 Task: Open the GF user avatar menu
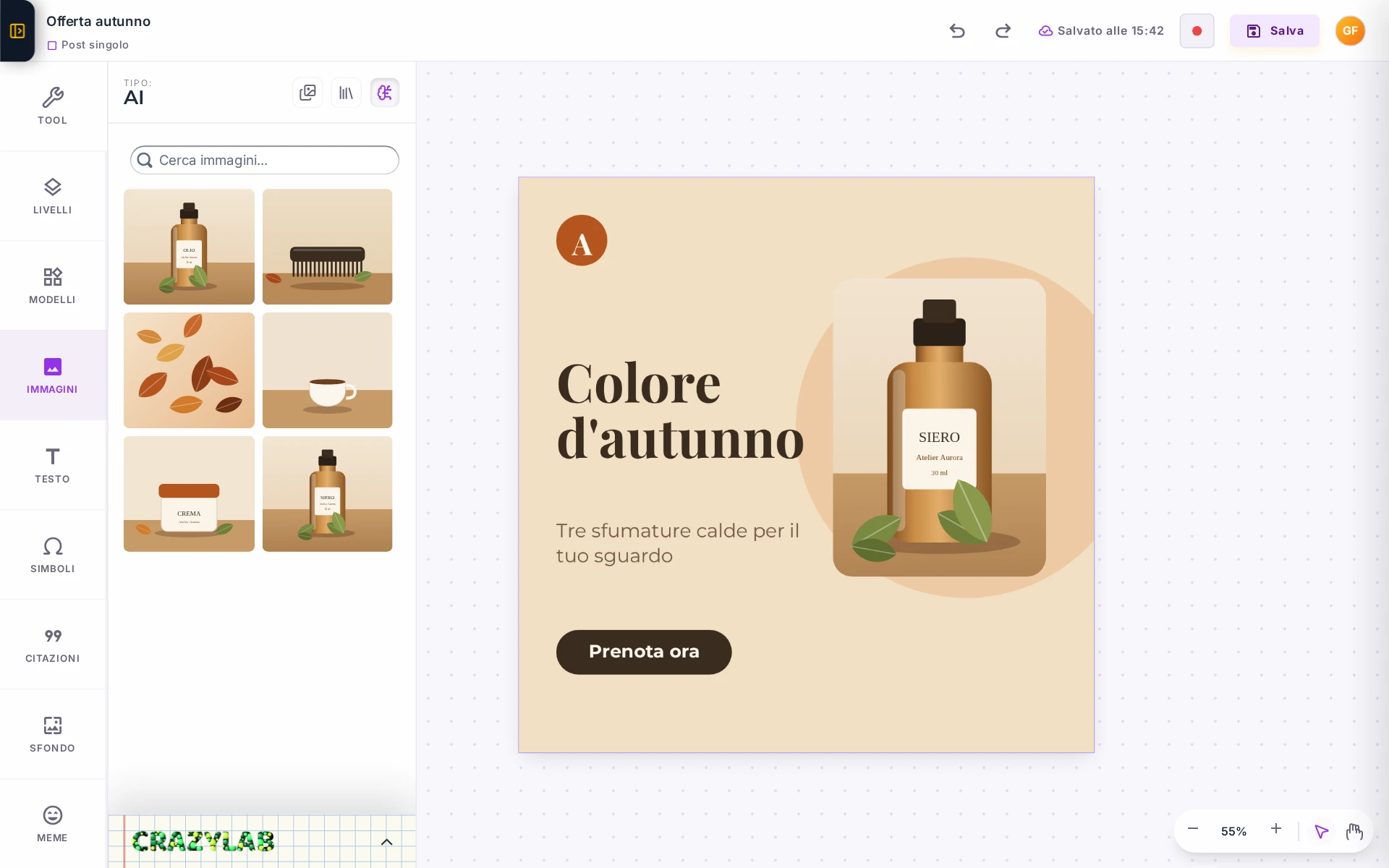coord(1350,30)
